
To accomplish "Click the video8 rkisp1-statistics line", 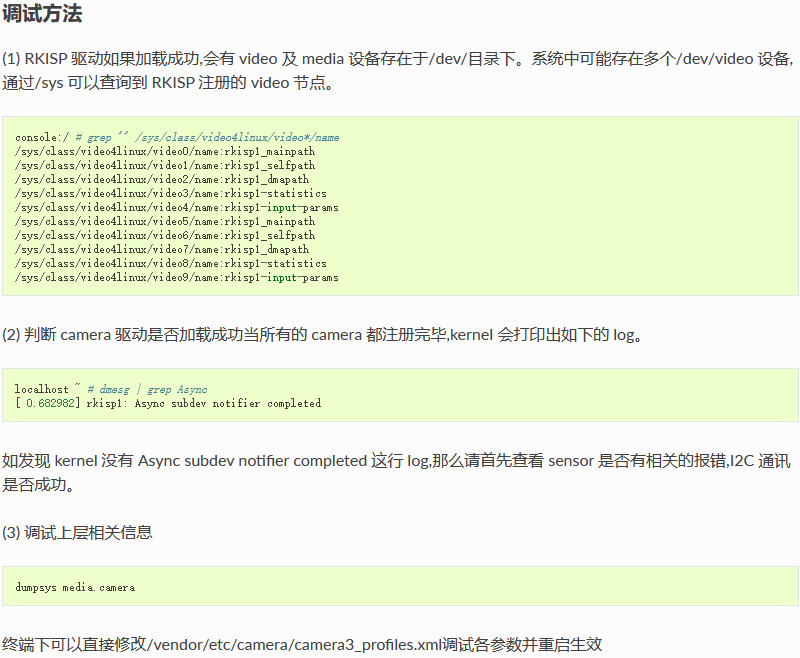I will [170, 263].
